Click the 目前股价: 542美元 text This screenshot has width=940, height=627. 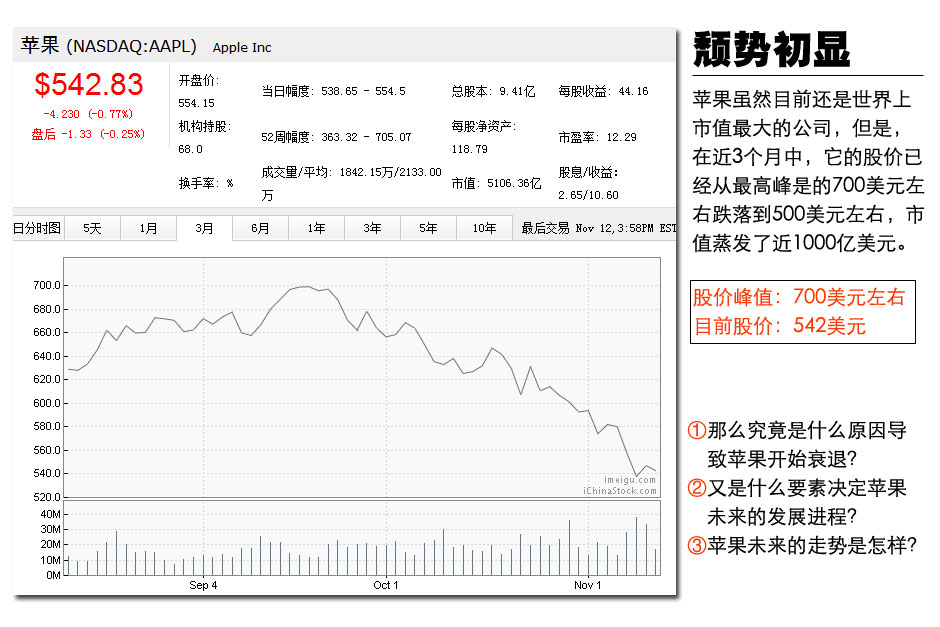point(780,326)
